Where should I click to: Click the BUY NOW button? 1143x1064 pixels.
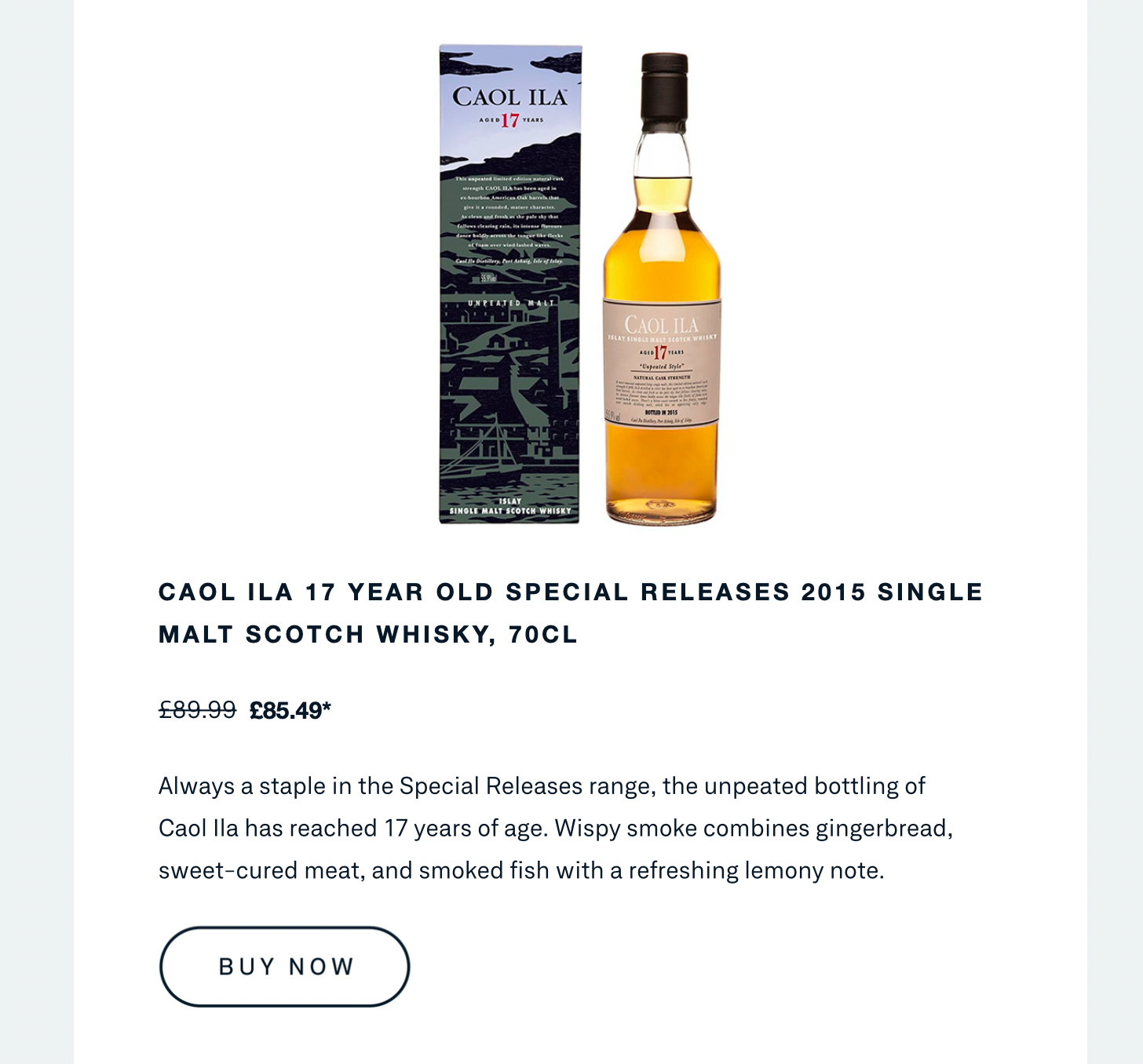click(x=284, y=966)
